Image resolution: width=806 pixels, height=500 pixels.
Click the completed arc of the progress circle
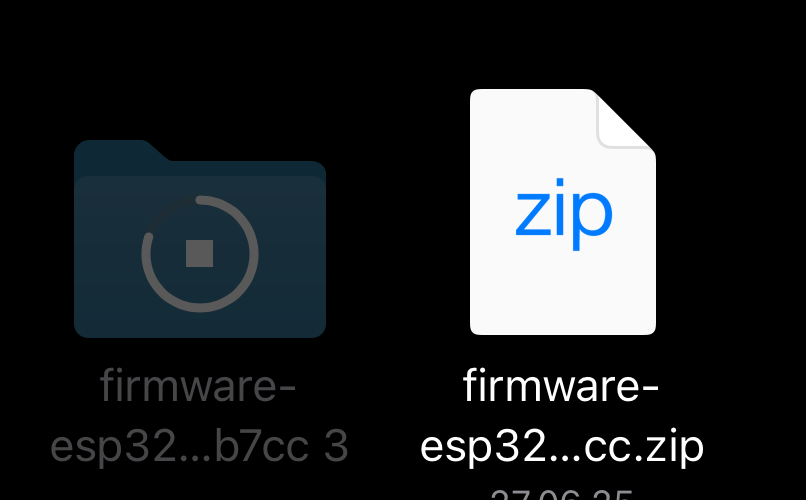click(242, 277)
